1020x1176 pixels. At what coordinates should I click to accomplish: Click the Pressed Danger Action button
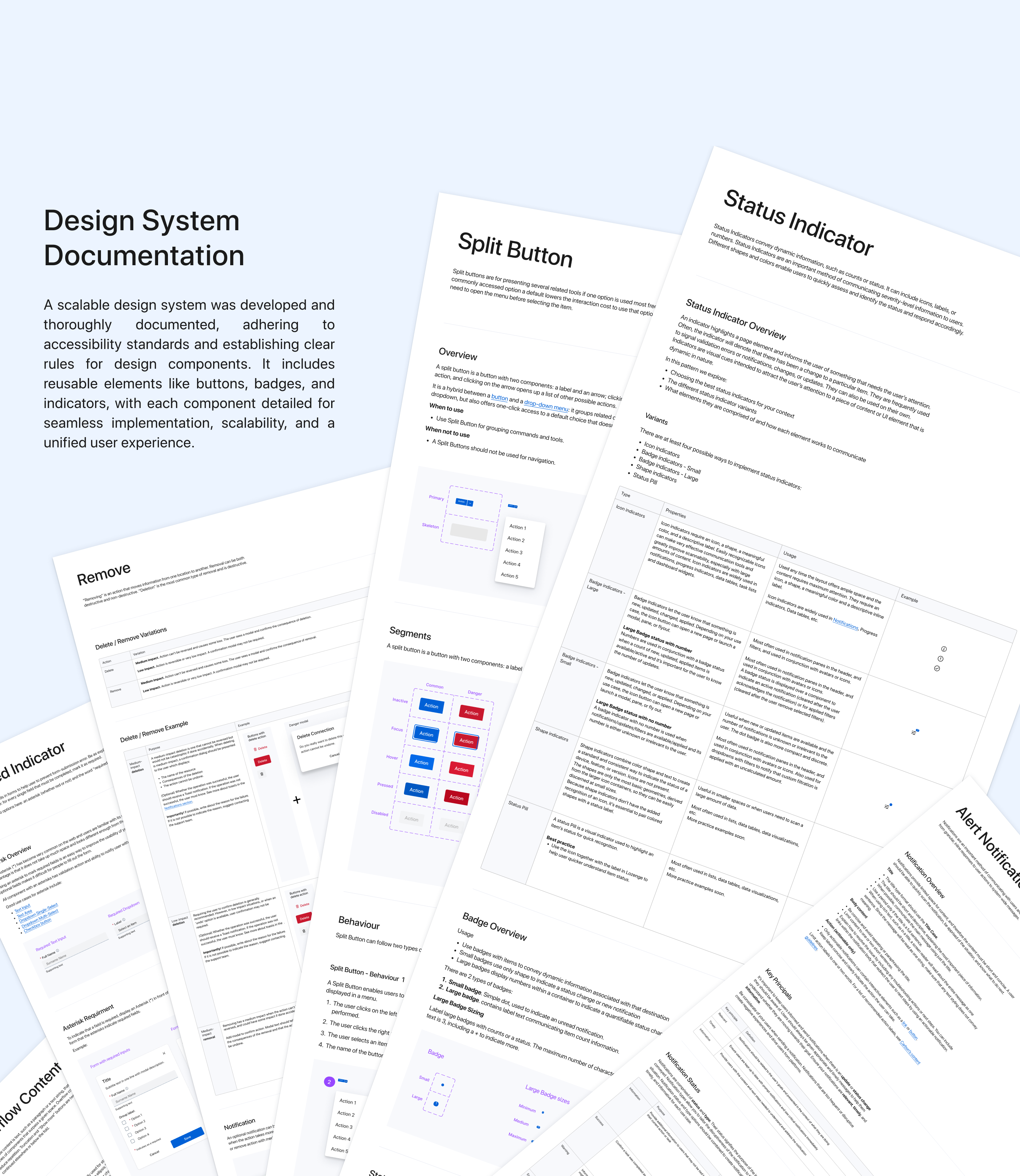coord(456,797)
